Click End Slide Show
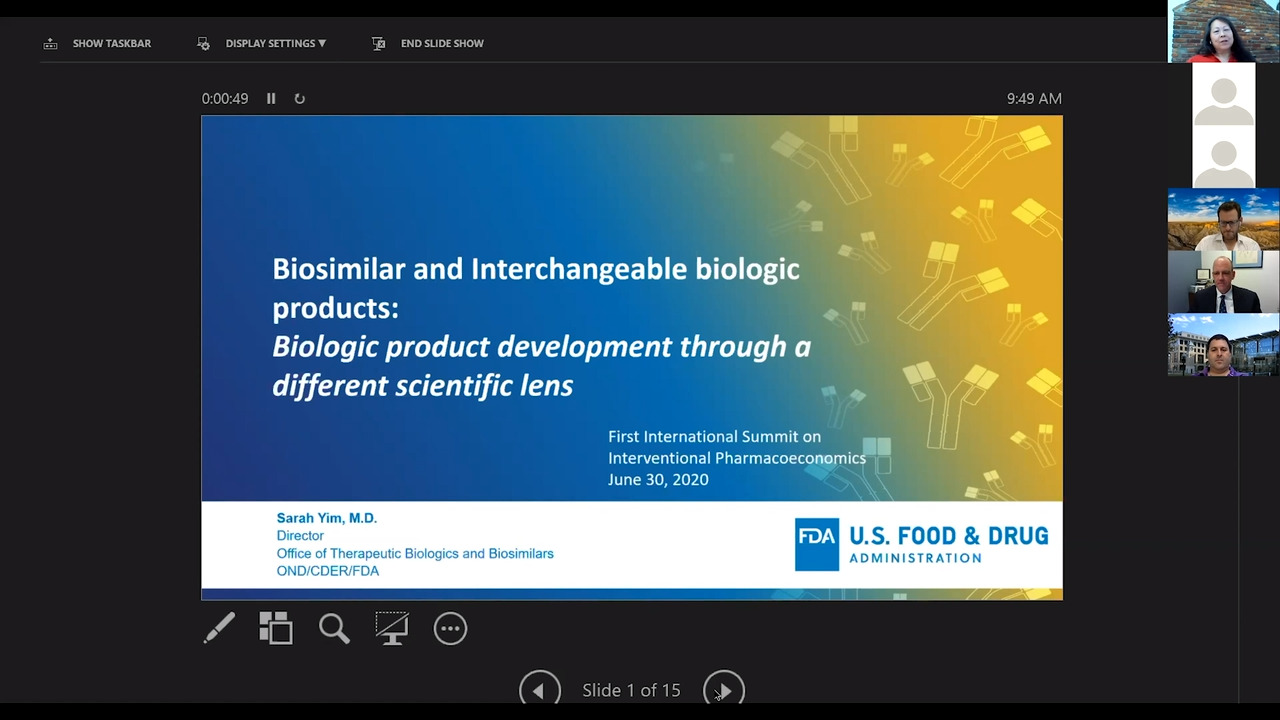The height and width of the screenshot is (720, 1280). 442,44
